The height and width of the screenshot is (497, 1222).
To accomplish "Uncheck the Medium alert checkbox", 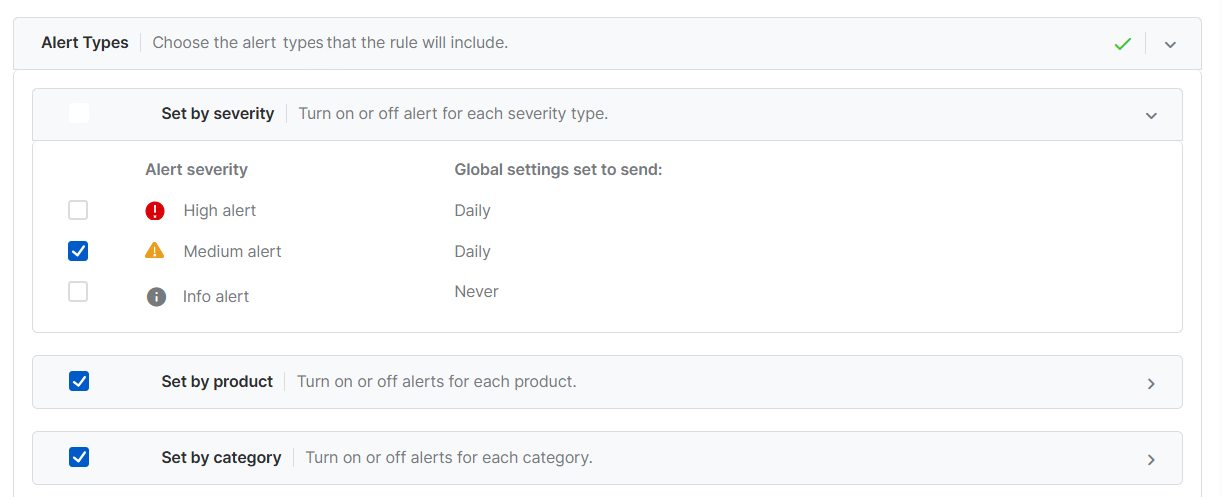I will pyautogui.click(x=78, y=251).
